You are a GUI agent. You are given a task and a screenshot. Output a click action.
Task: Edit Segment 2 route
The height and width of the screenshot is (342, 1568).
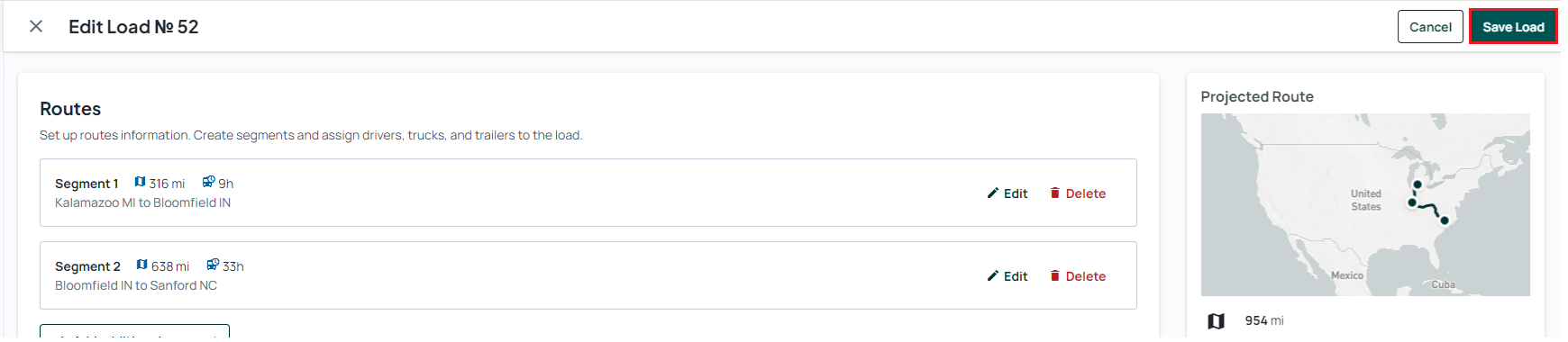point(1007,276)
